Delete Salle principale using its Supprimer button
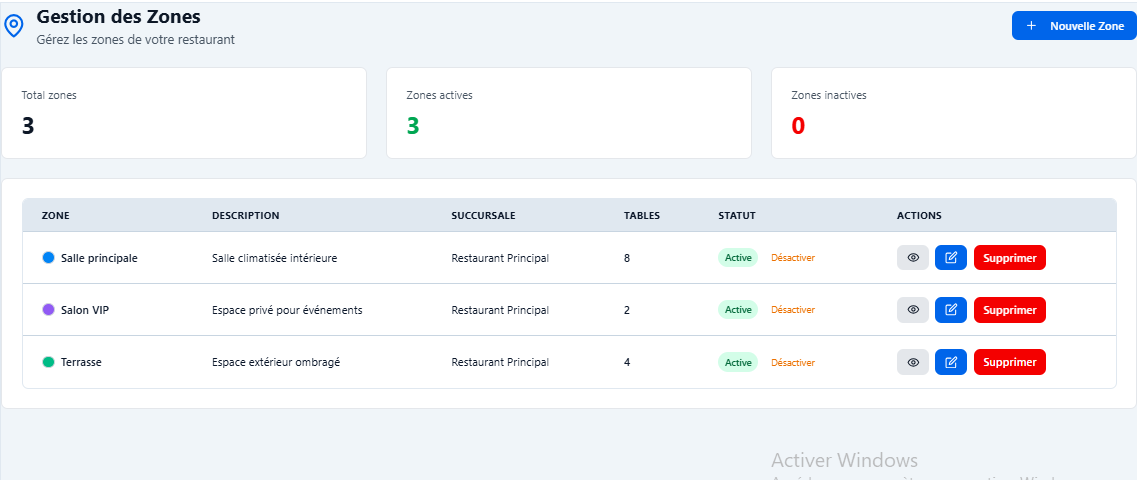The height and width of the screenshot is (480, 1137). [x=1009, y=257]
